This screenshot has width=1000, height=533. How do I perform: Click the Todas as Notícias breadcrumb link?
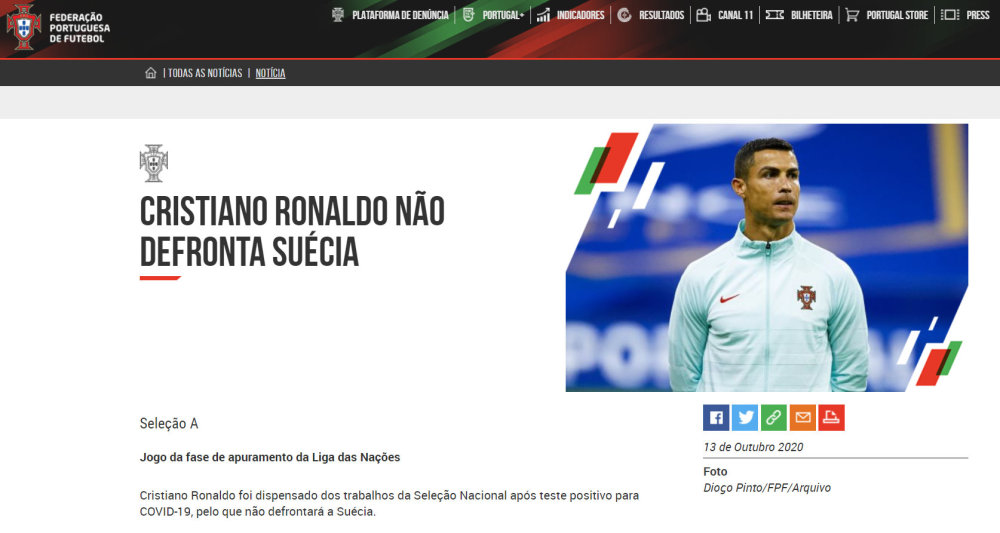[x=205, y=73]
